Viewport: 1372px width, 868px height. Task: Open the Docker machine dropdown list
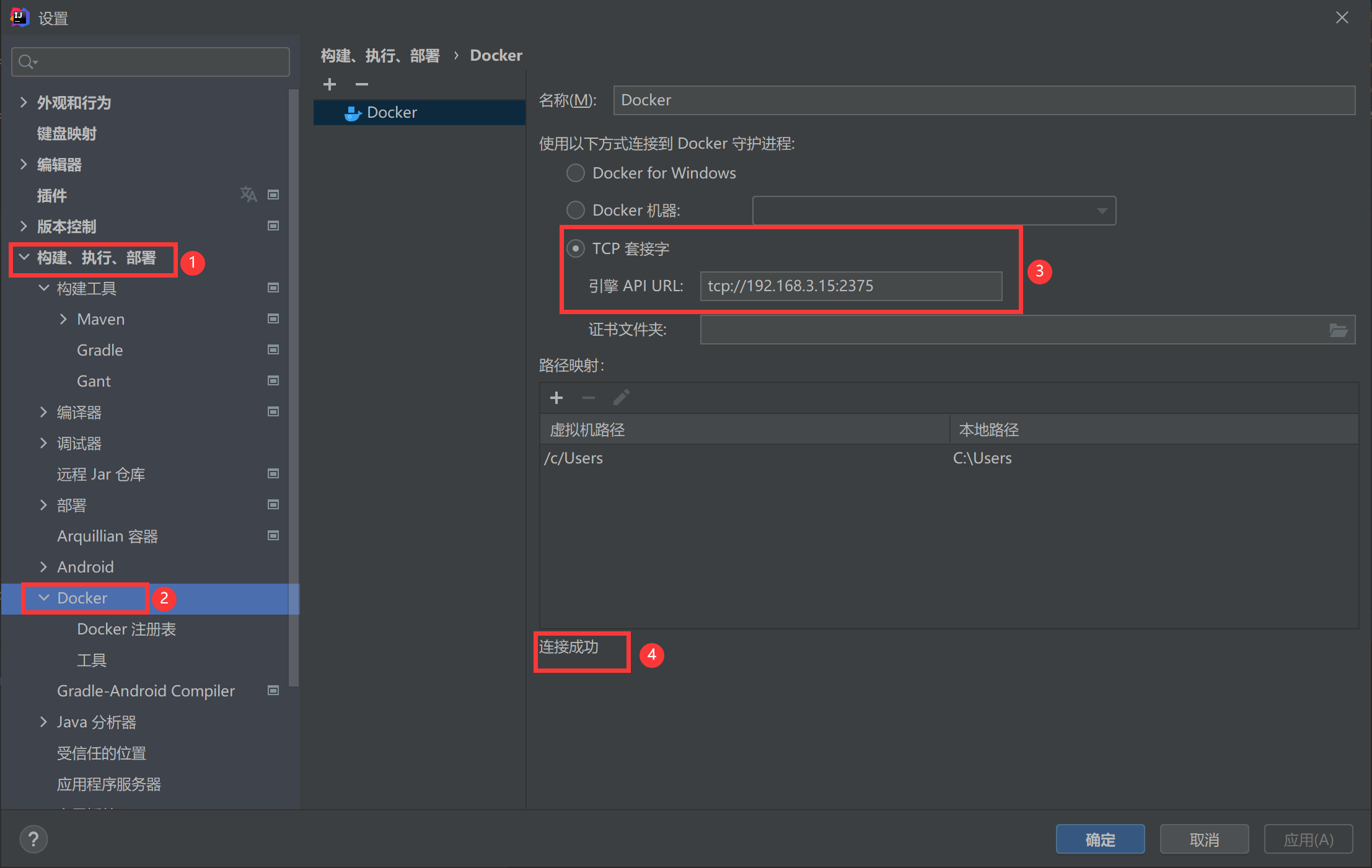tap(1102, 211)
